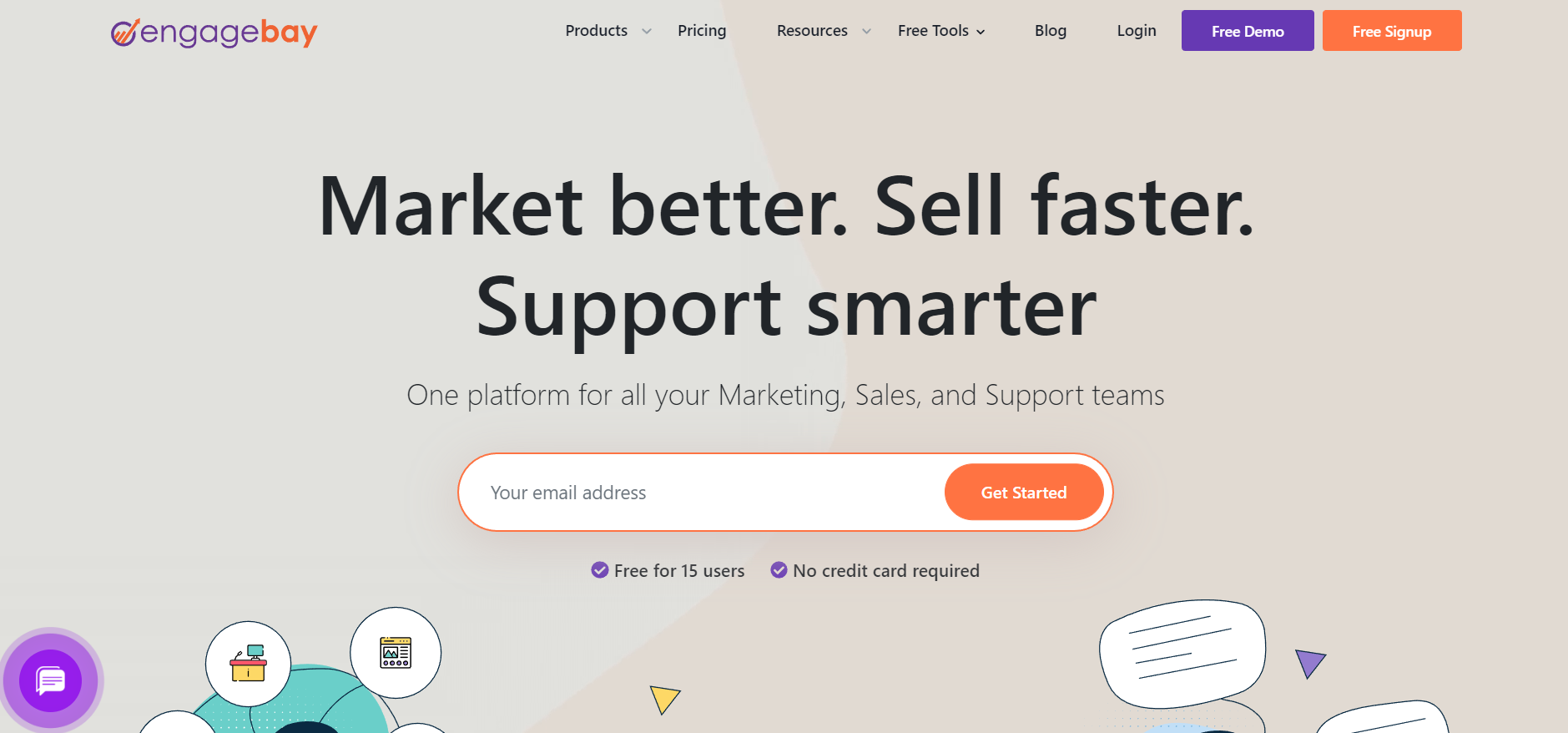Expand the Products dropdown chevron
This screenshot has width=1568, height=733.
coord(647,32)
